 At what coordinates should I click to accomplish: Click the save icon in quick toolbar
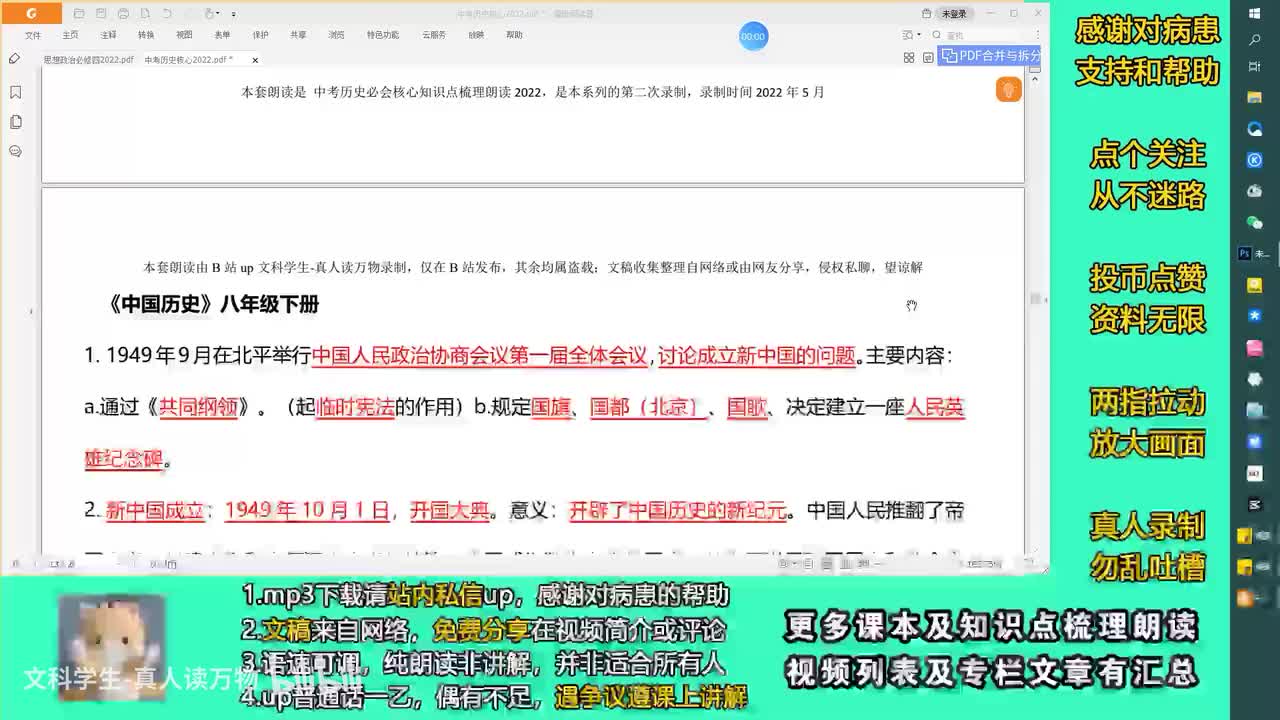pos(102,14)
